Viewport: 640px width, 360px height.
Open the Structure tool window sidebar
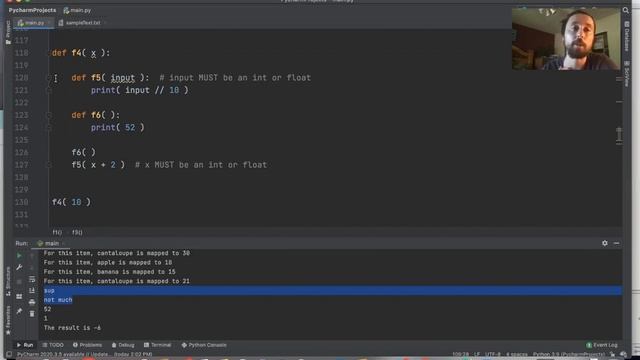click(x=8, y=281)
